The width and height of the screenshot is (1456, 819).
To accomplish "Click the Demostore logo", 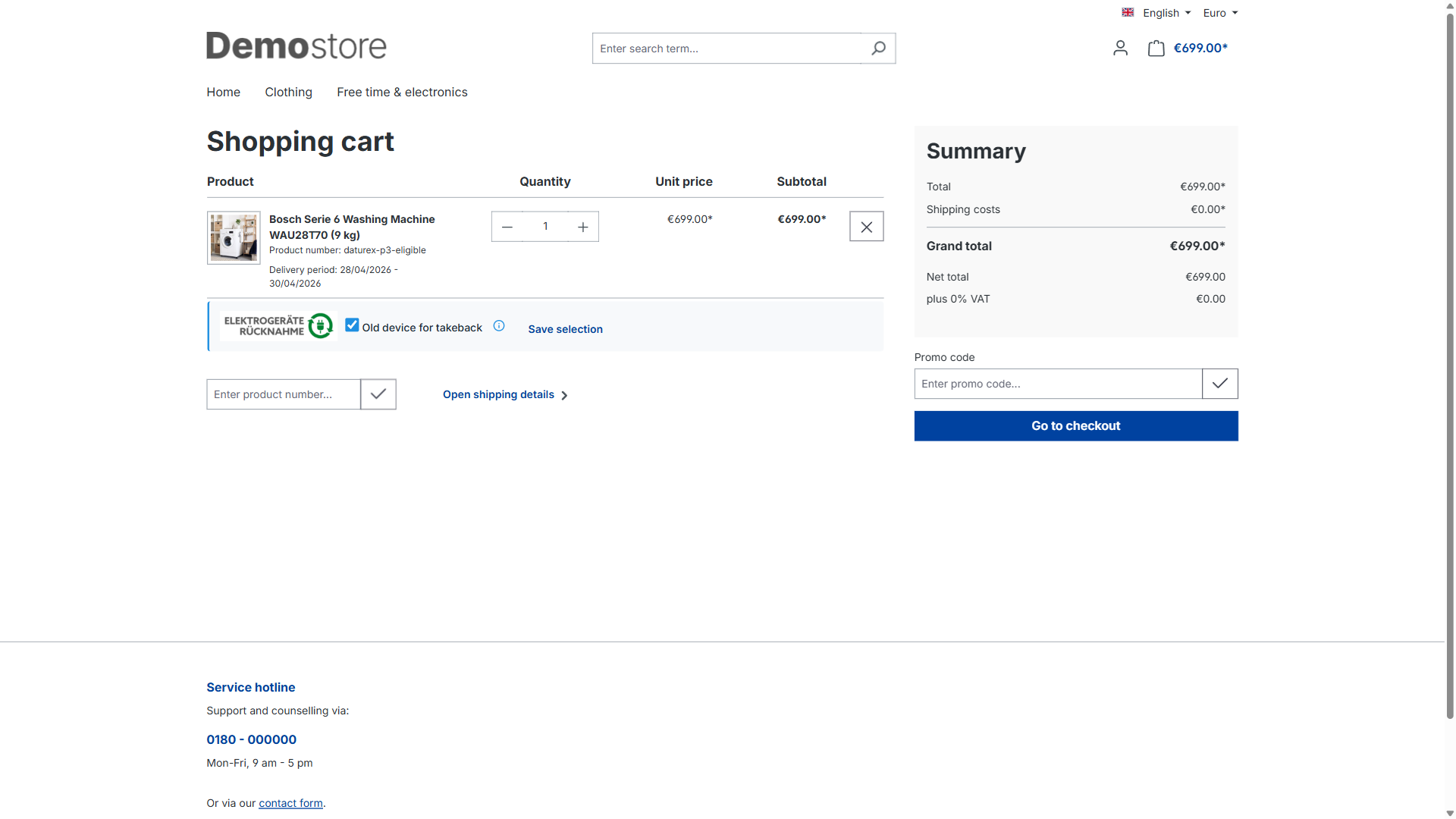I will tap(297, 46).
